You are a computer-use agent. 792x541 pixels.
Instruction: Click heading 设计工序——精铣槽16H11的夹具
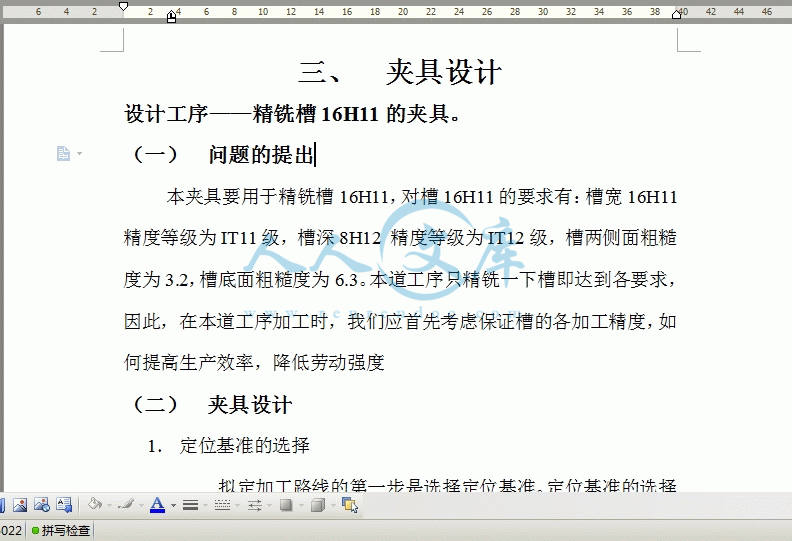pyautogui.click(x=292, y=114)
